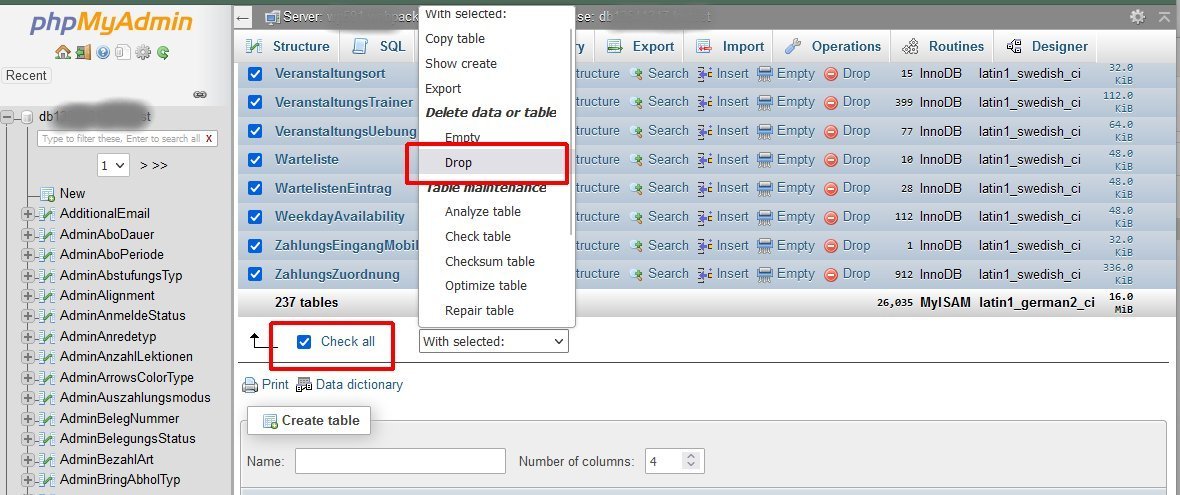Viewport: 1180px width, 495px height.
Task: Switch to the Operations tab
Action: tap(835, 46)
